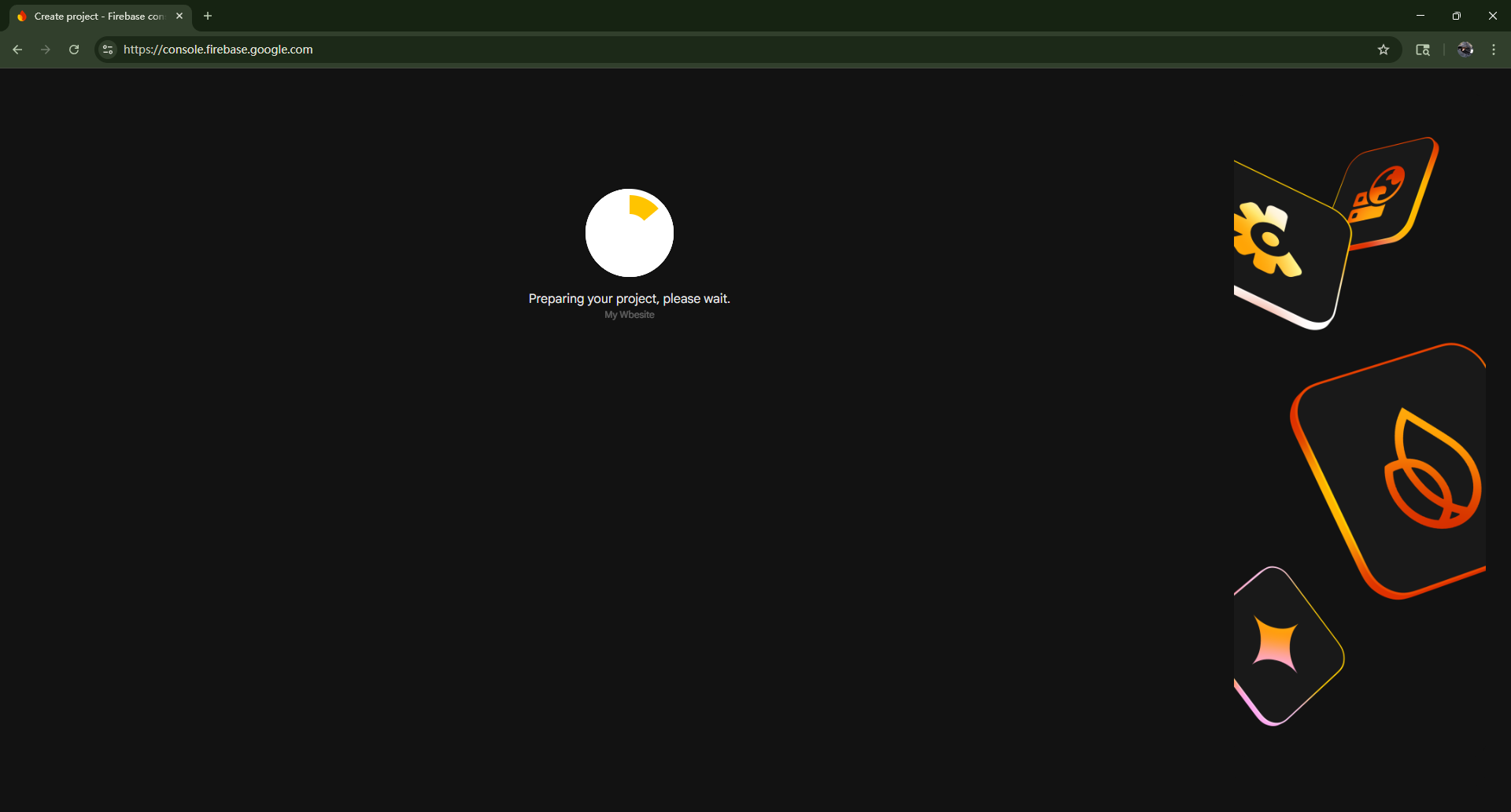Close the Create project Firebase tab
The height and width of the screenshot is (812, 1511).
coord(179,16)
